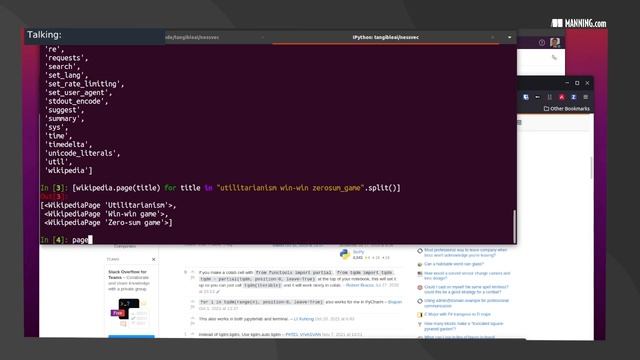Image resolution: width=640 pixels, height=360 pixels.
Task: Click the WikipediaPage 'Zero-sum game' output line
Action: pyautogui.click(x=108, y=222)
